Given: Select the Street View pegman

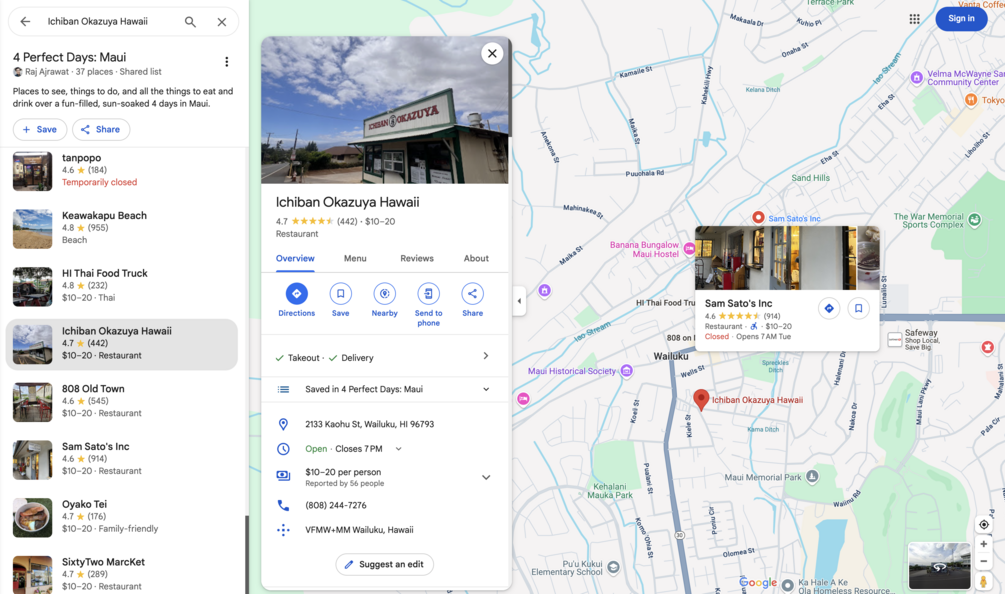Looking at the screenshot, I should (983, 581).
